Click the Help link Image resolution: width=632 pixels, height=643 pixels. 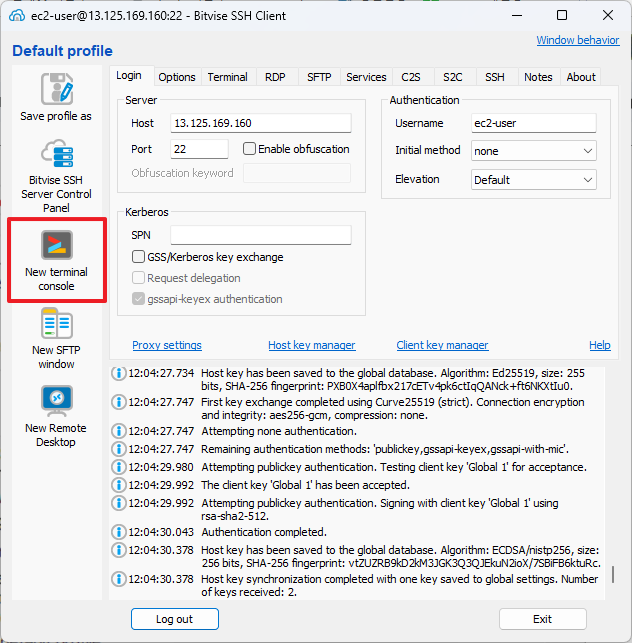click(600, 345)
